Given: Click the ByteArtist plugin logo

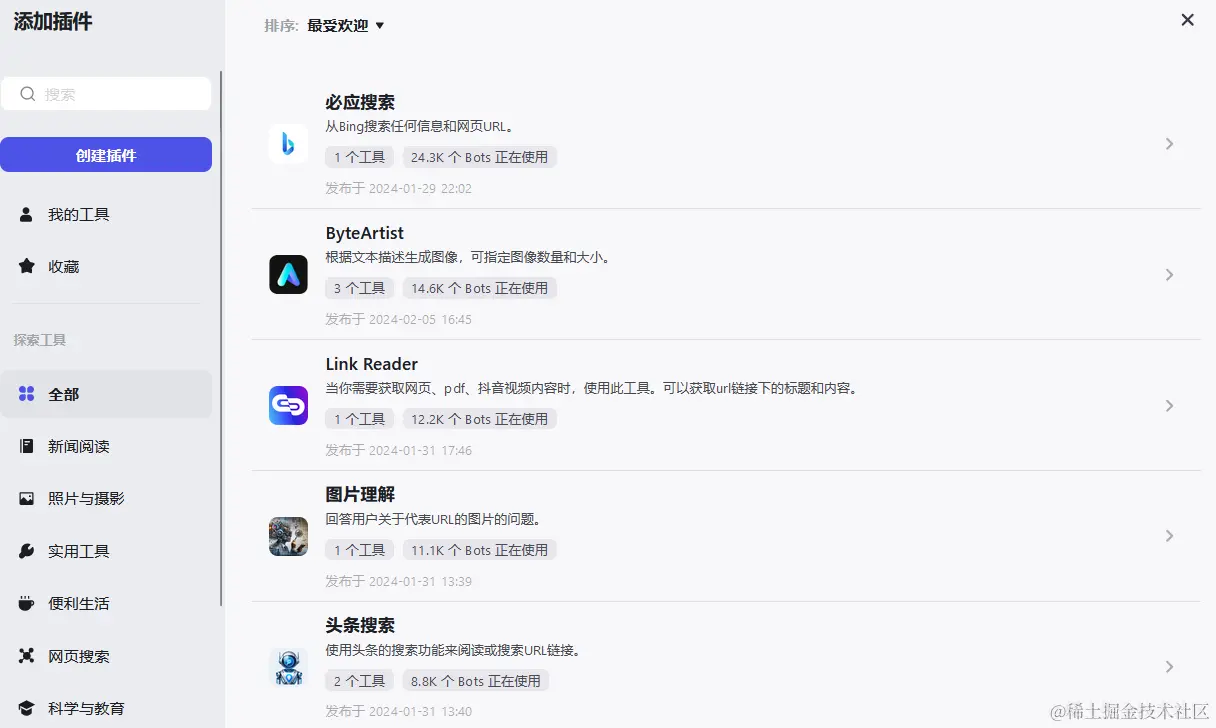Looking at the screenshot, I should (x=288, y=274).
